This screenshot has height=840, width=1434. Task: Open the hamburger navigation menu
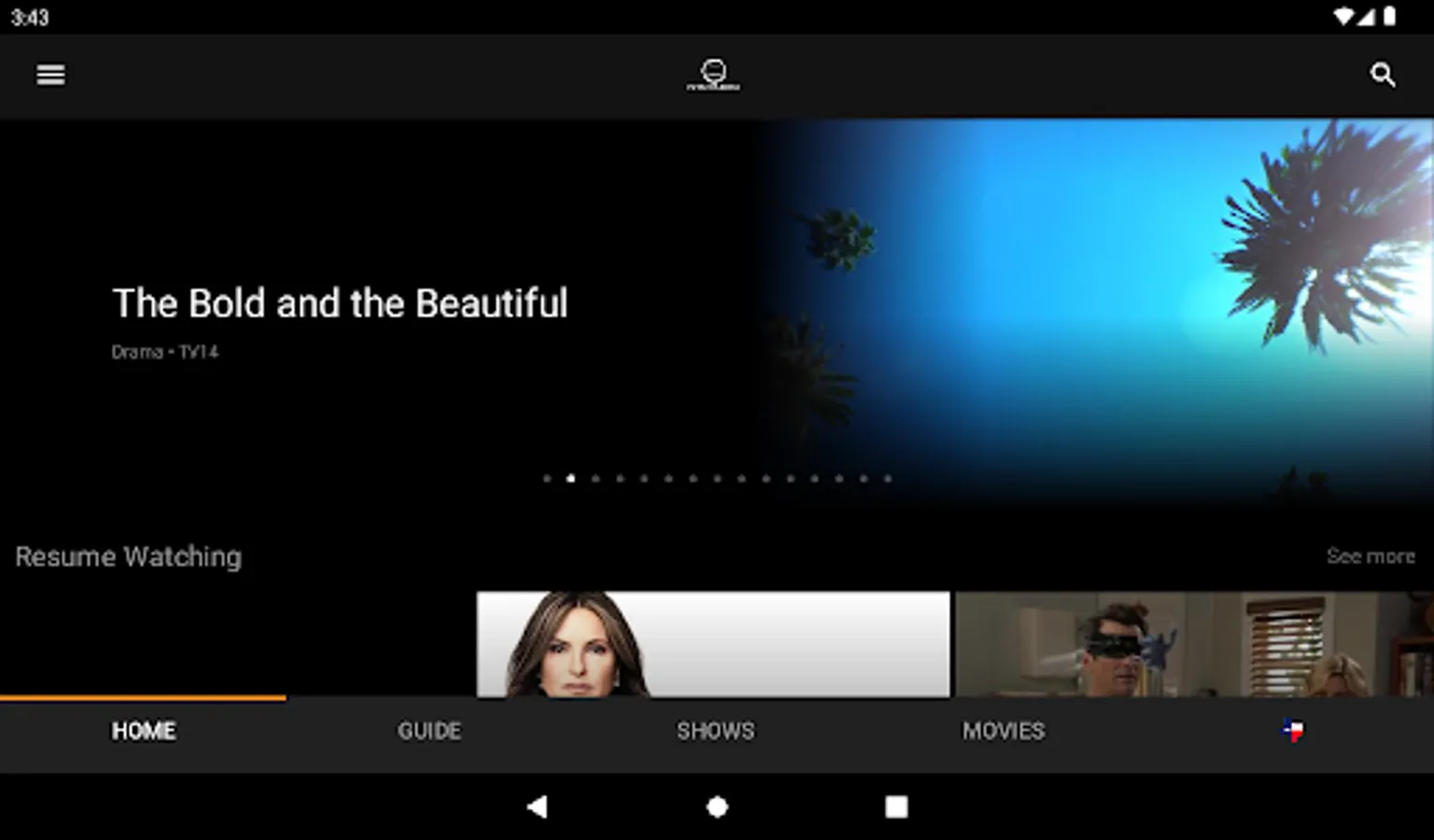click(x=50, y=75)
